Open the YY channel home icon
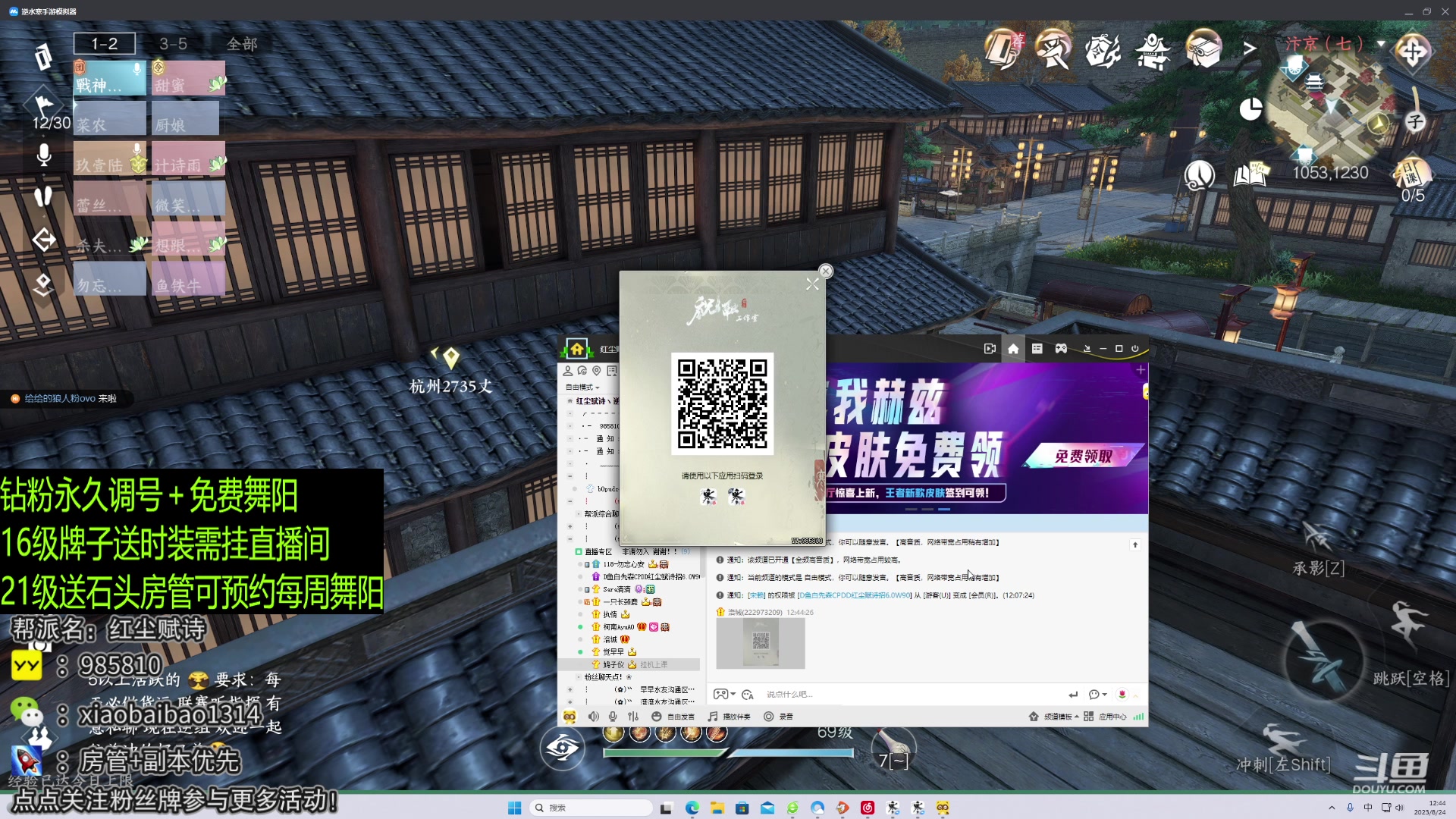The width and height of the screenshot is (1456, 819). pyautogui.click(x=1013, y=349)
